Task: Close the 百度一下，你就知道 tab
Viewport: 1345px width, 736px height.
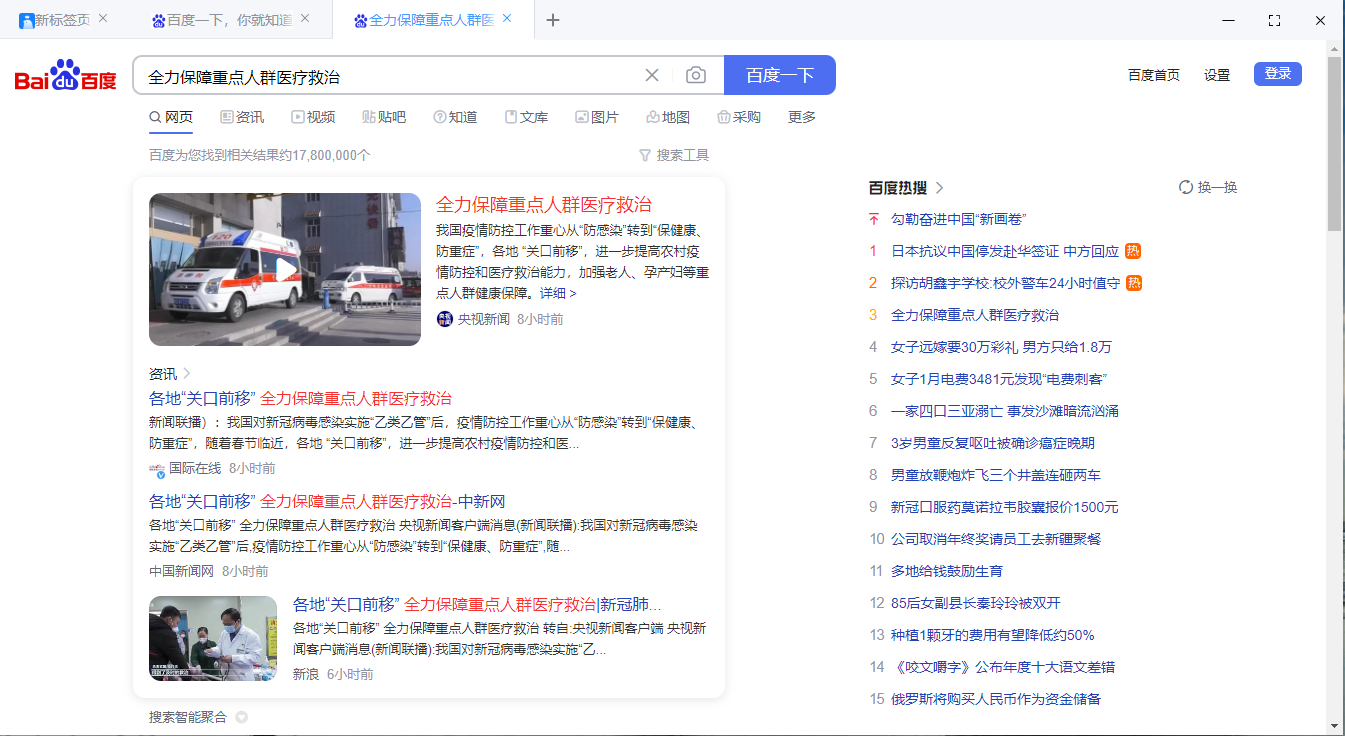Action: point(305,19)
